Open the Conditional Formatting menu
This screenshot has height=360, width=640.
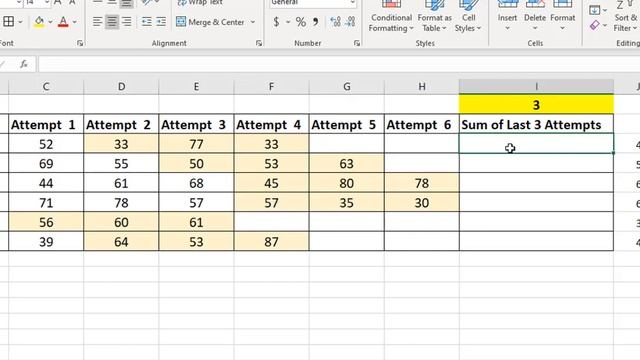pyautogui.click(x=391, y=16)
